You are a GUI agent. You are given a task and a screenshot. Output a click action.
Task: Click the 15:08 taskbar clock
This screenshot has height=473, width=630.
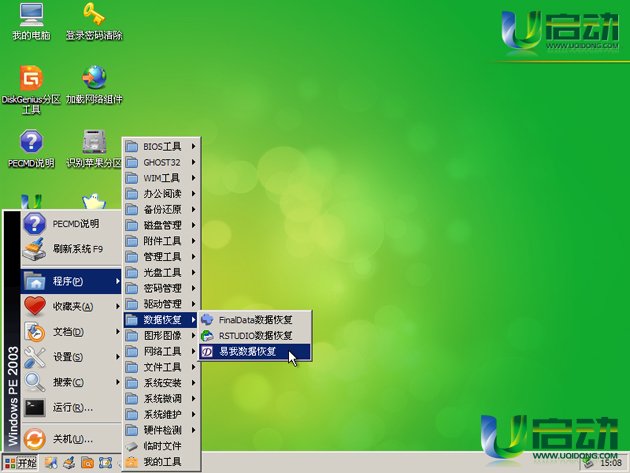coord(610,463)
